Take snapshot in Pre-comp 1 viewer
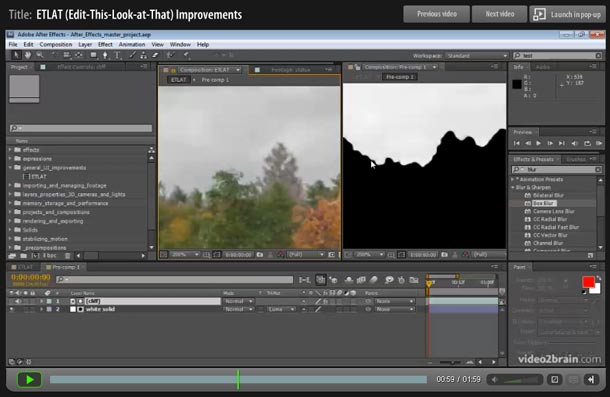This screenshot has width=610, height=397. (445, 255)
